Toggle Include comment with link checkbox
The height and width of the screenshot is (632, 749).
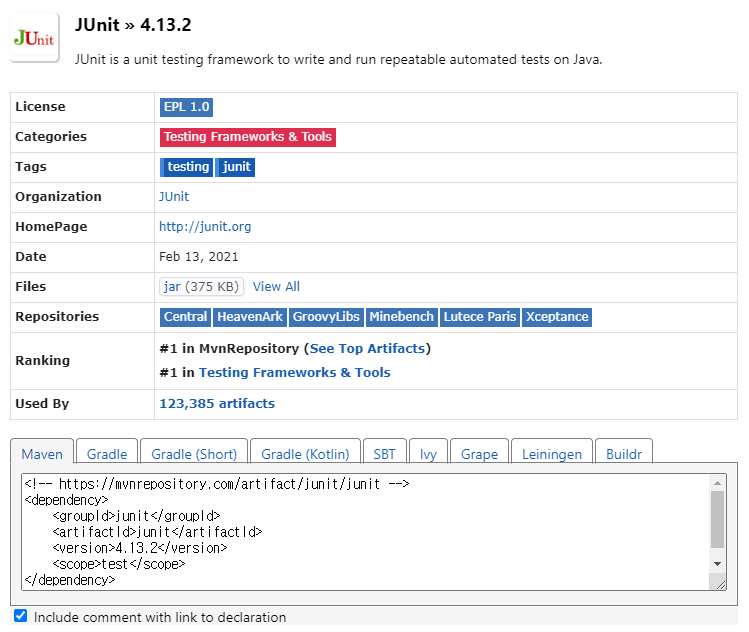[21, 615]
